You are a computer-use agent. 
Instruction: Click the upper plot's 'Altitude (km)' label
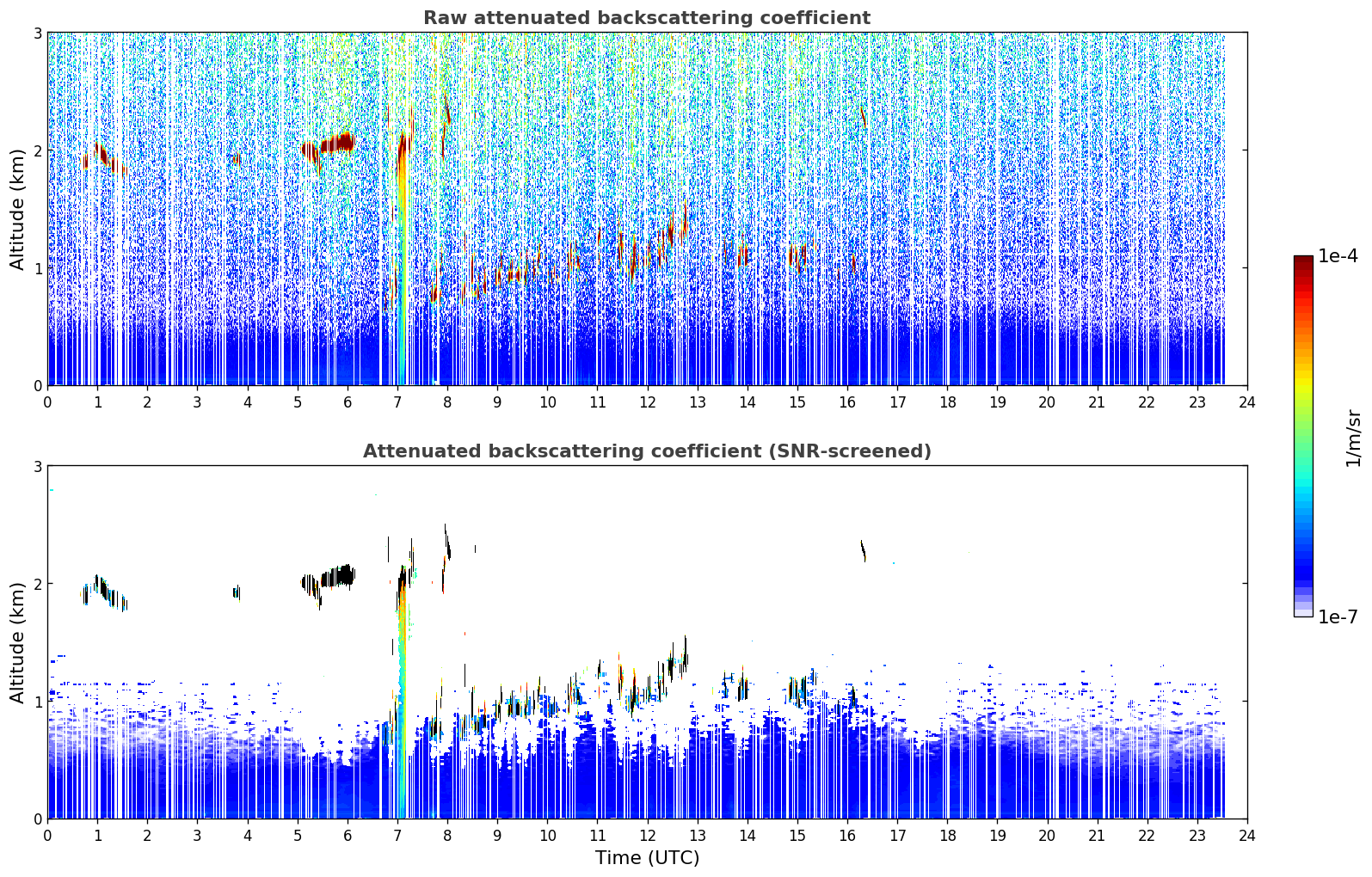17,209
